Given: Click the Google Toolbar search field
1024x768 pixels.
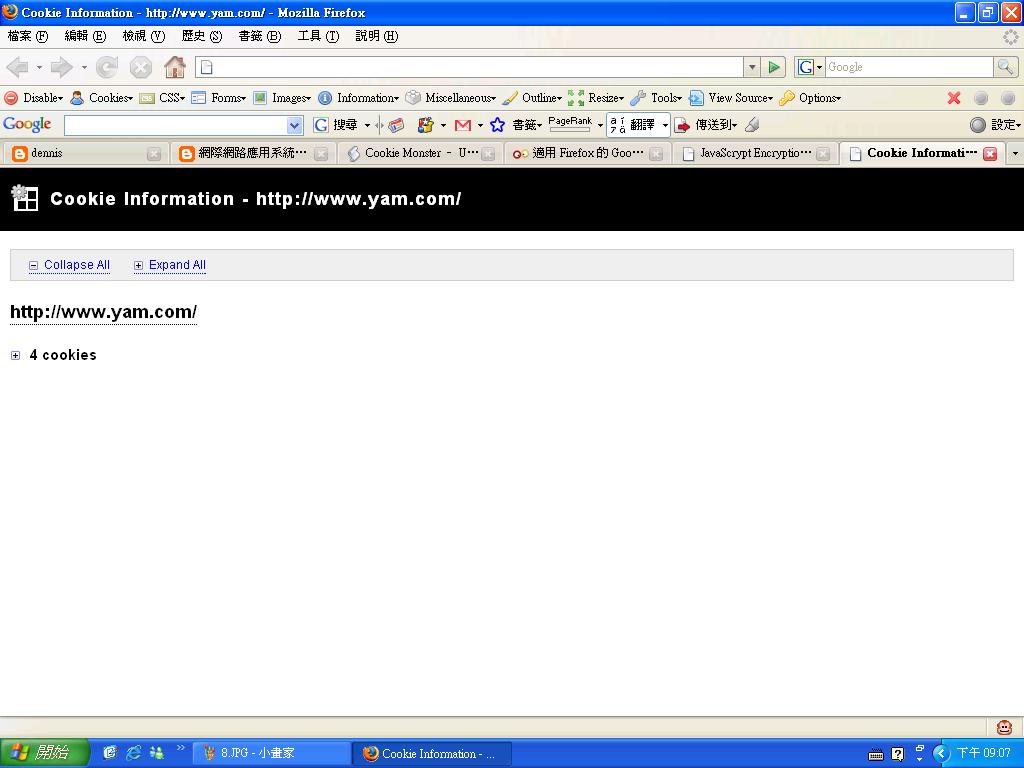Looking at the screenshot, I should coord(176,125).
